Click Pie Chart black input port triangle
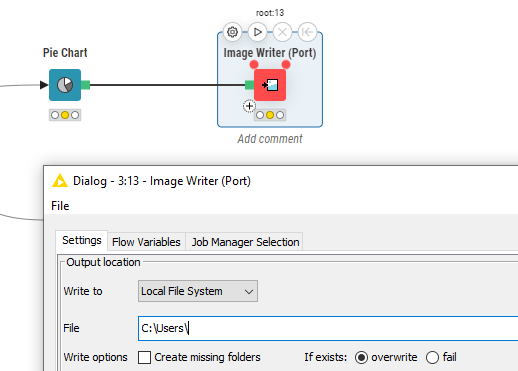The image size is (518, 371). pos(44,85)
